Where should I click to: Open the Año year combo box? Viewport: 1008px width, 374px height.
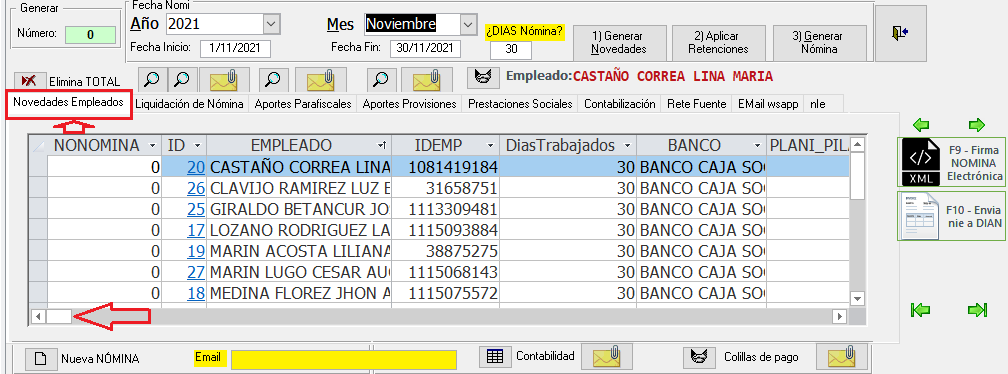click(272, 24)
